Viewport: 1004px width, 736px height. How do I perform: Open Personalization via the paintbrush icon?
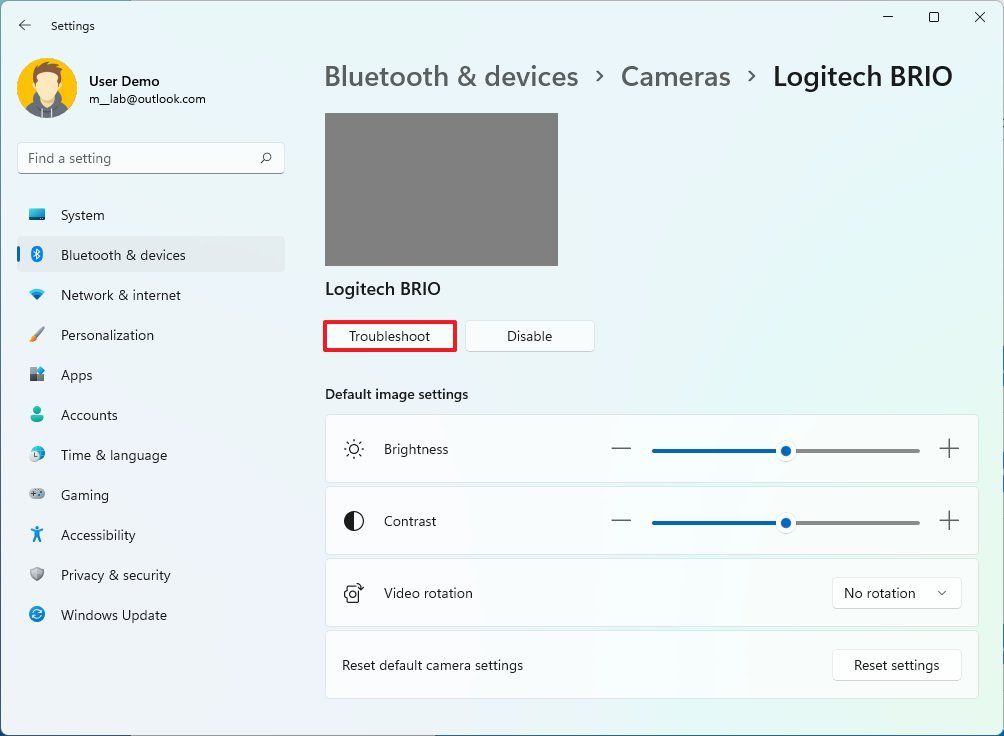tap(41, 335)
